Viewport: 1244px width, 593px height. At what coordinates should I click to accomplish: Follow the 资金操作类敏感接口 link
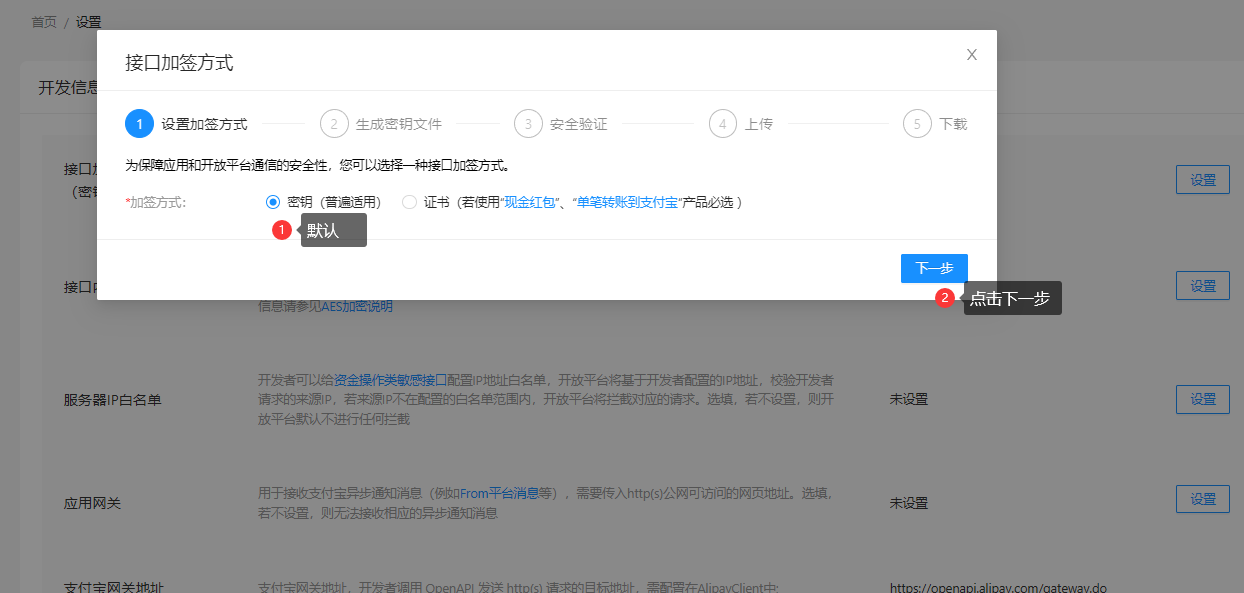point(390,380)
